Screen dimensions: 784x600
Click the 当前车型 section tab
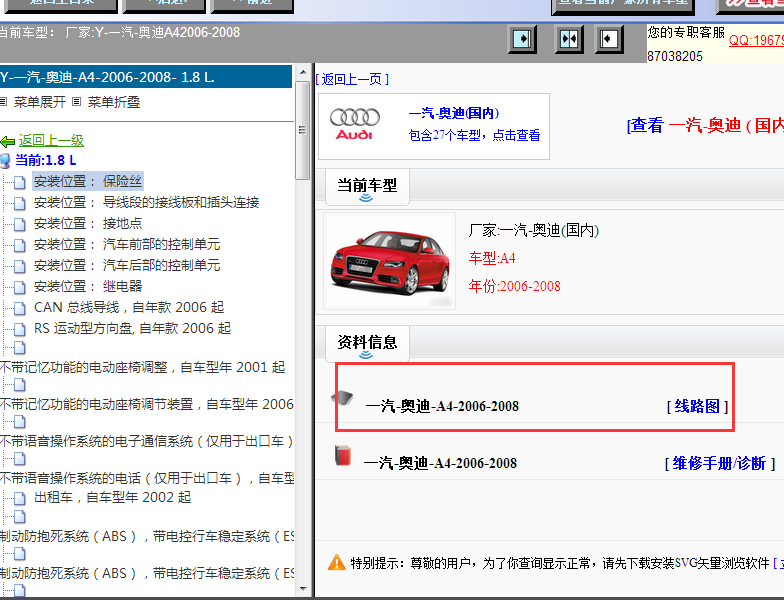367,186
